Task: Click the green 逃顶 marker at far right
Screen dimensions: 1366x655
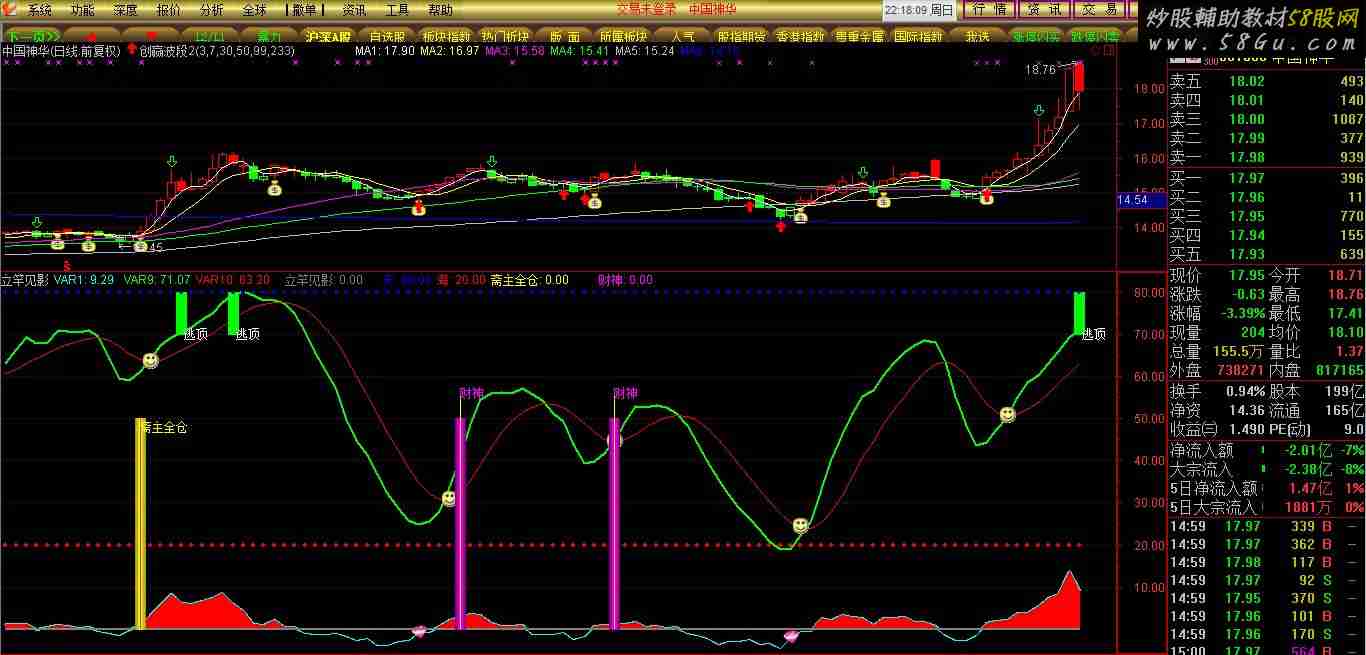Action: [1080, 313]
